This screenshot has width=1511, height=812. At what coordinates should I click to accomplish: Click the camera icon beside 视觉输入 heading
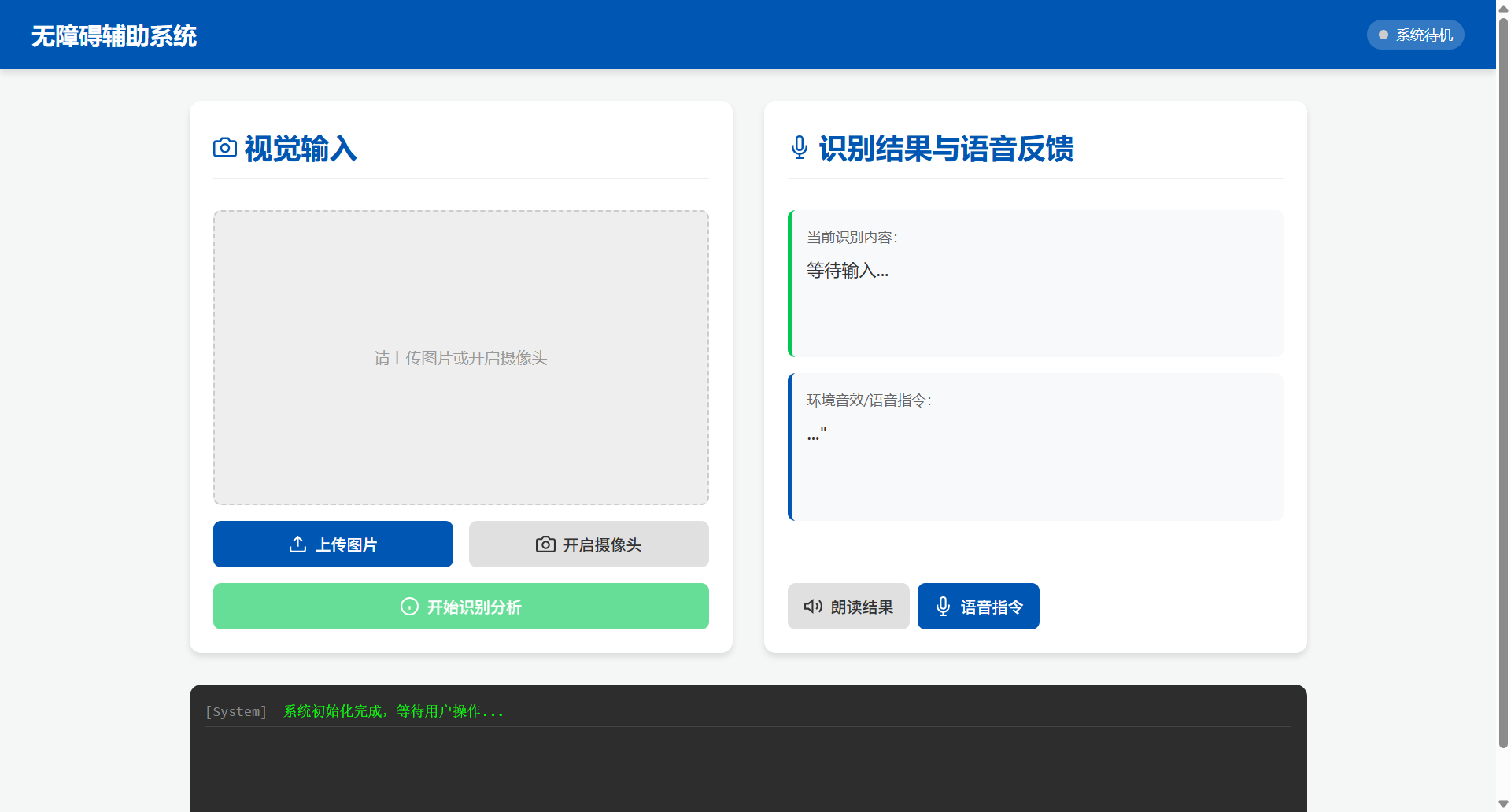tap(224, 148)
